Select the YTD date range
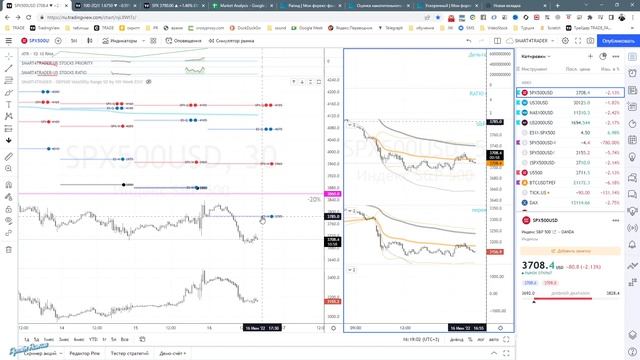The image size is (640, 360). tap(93, 339)
